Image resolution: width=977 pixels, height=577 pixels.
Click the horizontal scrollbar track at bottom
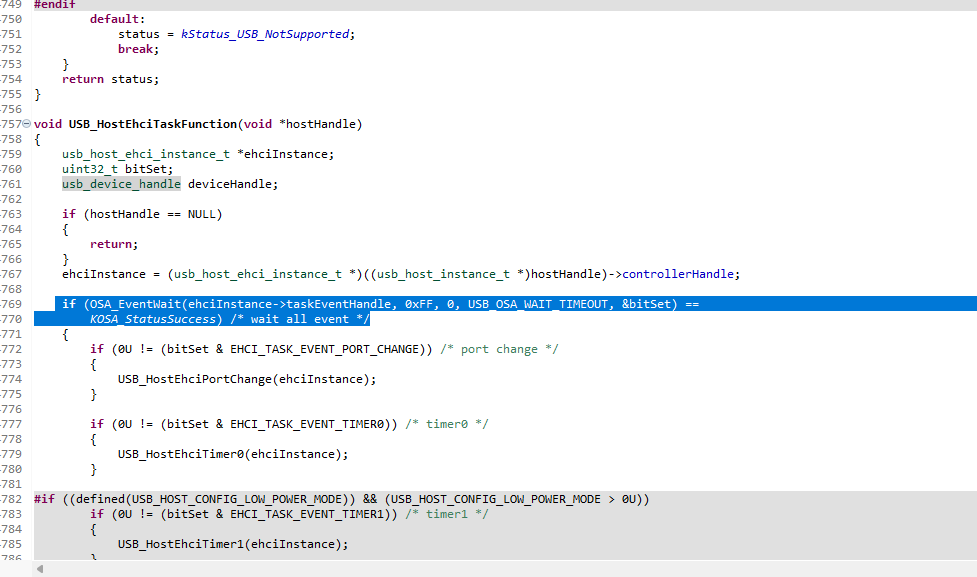[x=500, y=567]
